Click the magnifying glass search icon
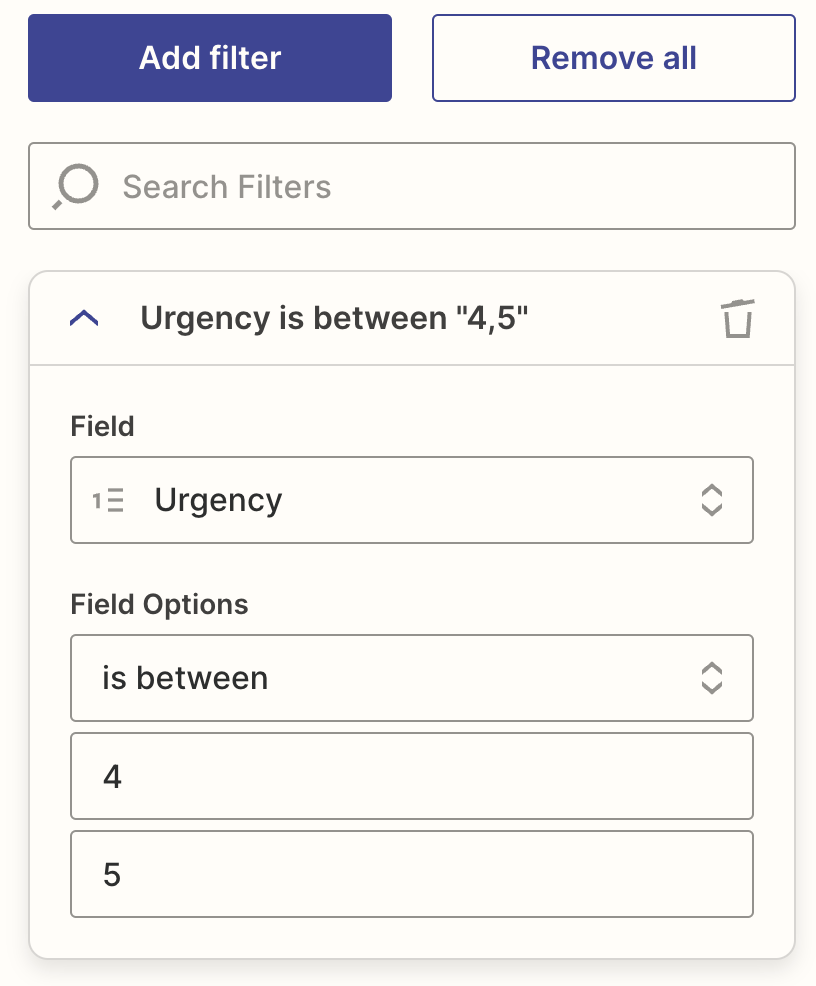Screen dimensions: 816x986 click(x=76, y=187)
